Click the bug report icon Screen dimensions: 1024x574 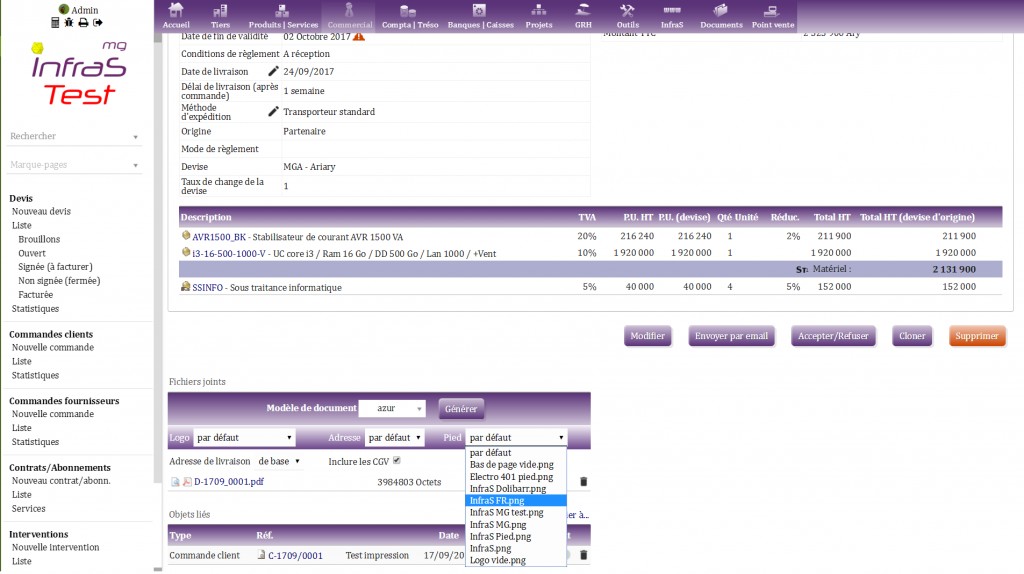[69, 22]
